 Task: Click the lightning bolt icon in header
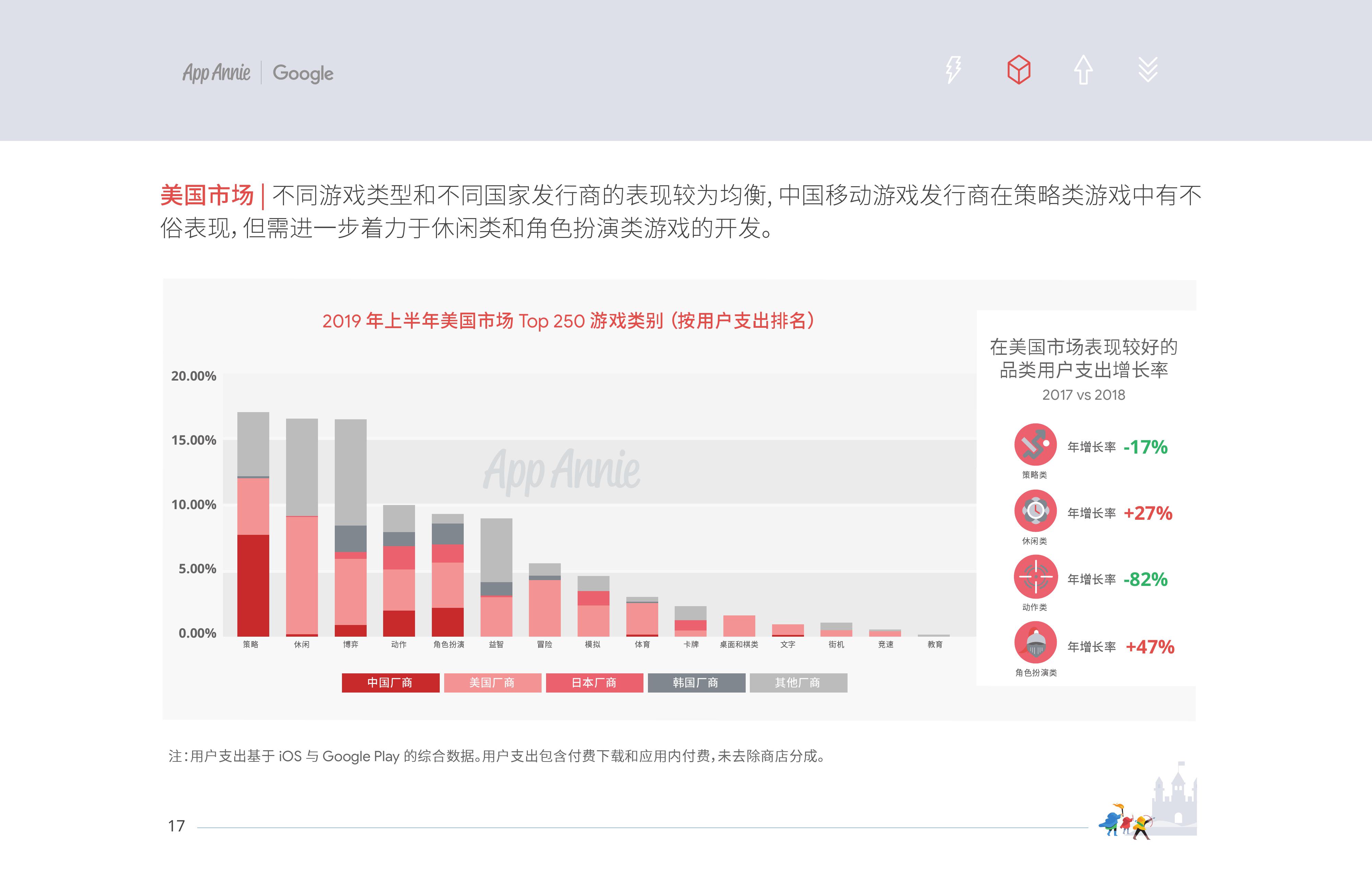pyautogui.click(x=953, y=70)
